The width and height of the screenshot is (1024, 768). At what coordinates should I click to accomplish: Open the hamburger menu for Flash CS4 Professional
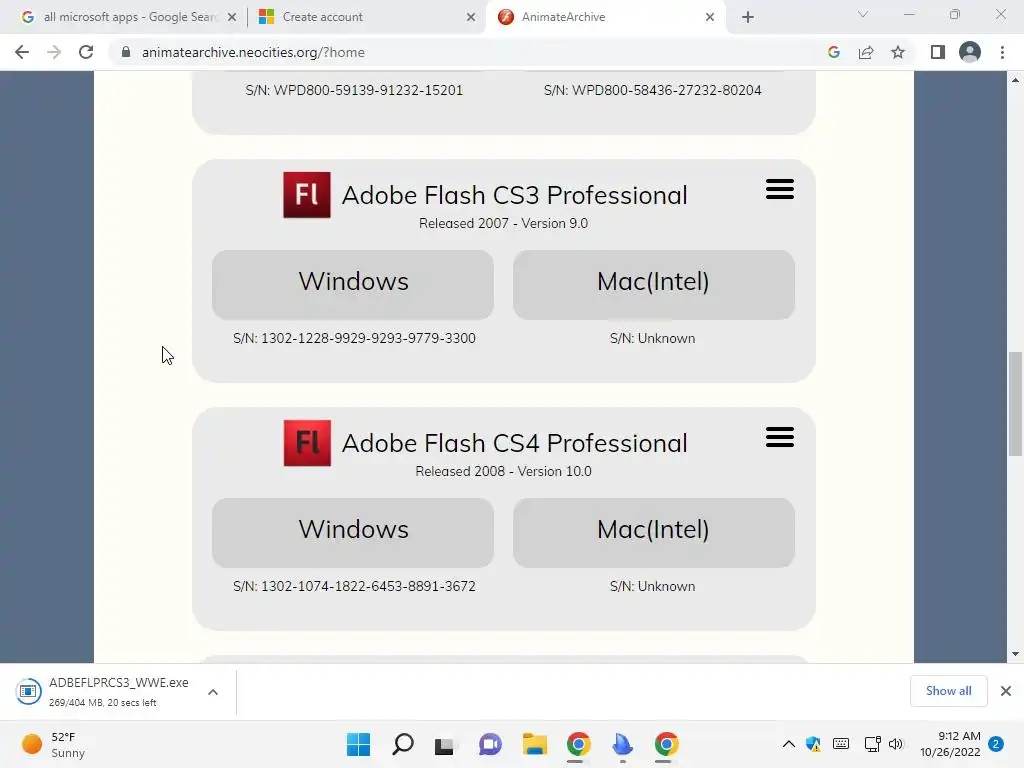(x=780, y=438)
